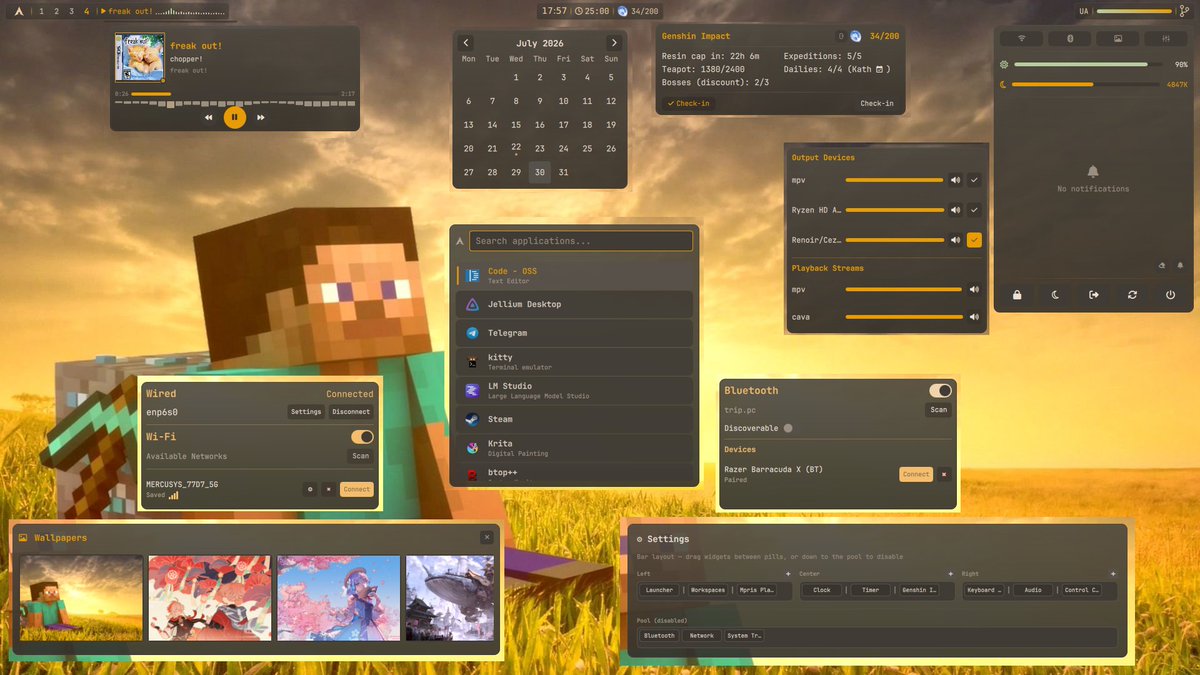Seek in the media player progress bar
This screenshot has width=1200, height=675.
click(x=234, y=94)
